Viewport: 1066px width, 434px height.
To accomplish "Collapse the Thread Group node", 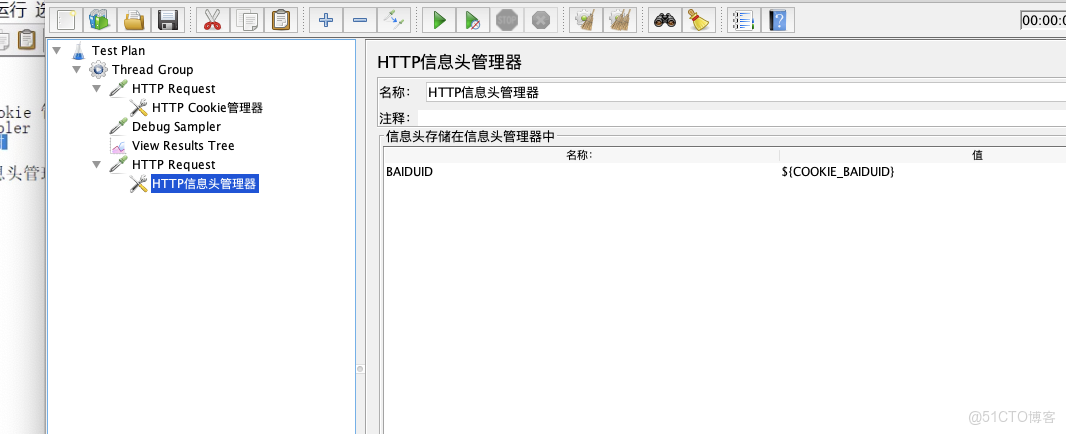I will click(77, 69).
